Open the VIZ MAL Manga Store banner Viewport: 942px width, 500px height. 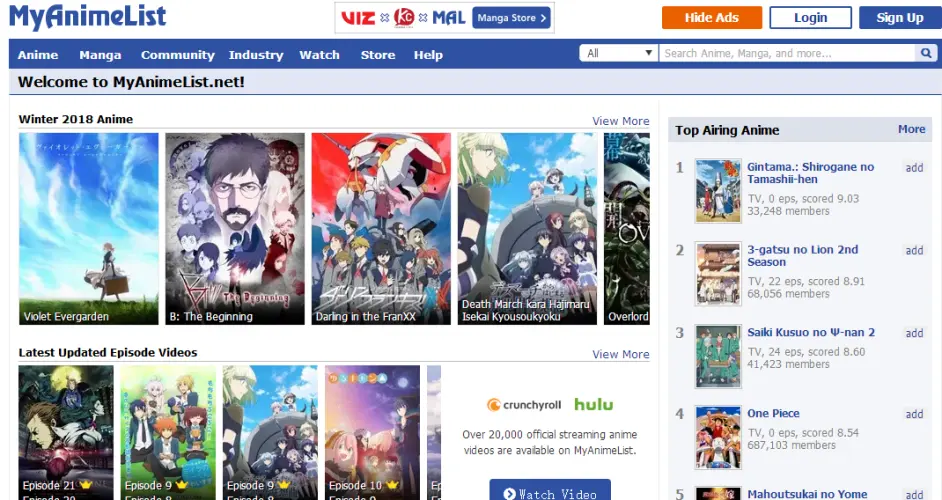(x=445, y=18)
